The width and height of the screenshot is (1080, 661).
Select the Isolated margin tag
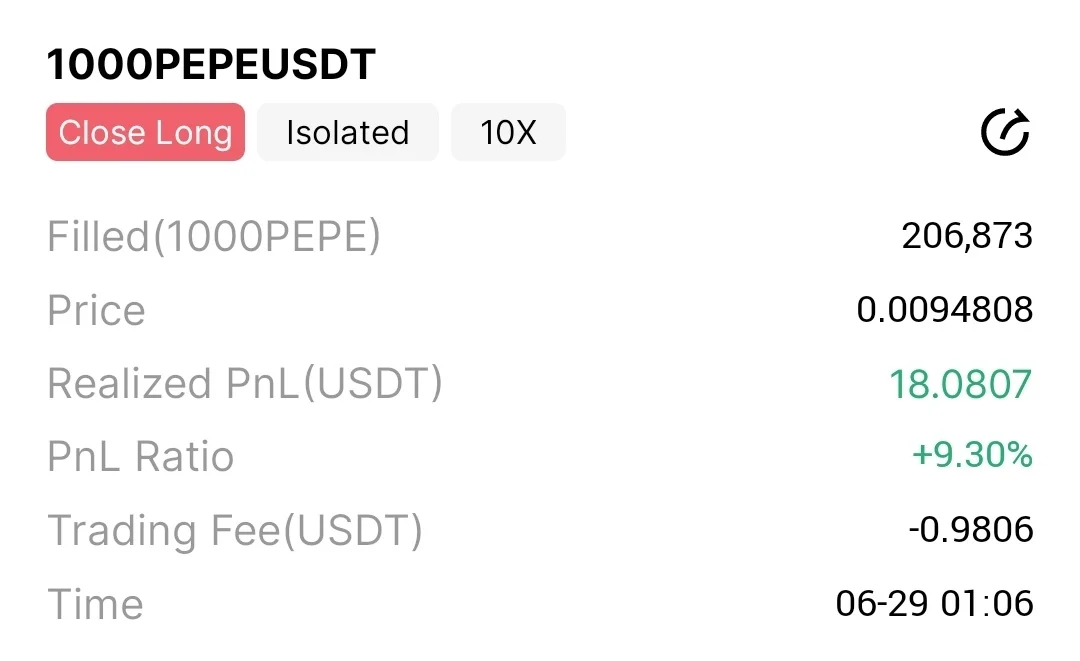click(347, 132)
